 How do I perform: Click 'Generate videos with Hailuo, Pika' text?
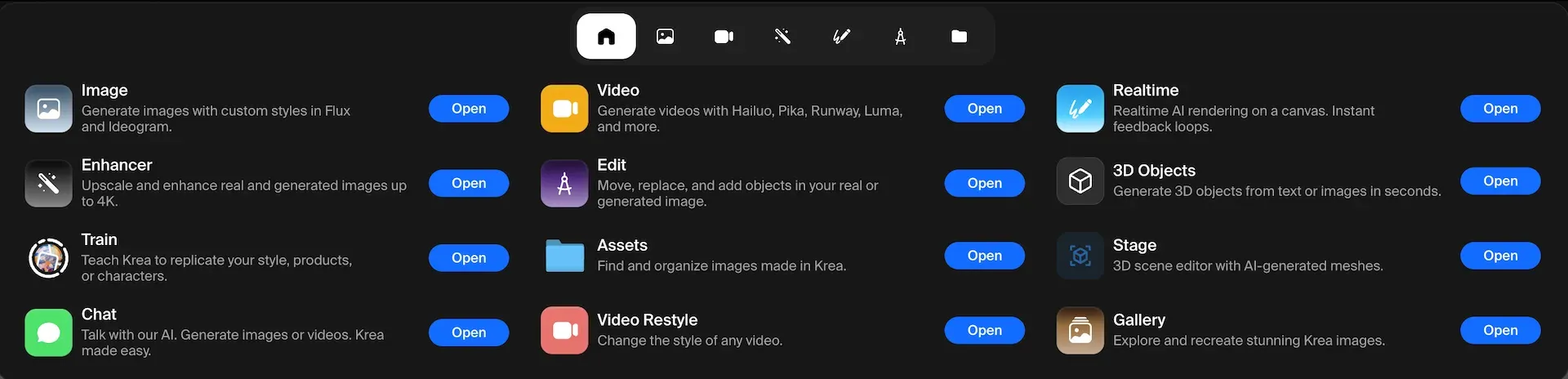click(x=750, y=118)
